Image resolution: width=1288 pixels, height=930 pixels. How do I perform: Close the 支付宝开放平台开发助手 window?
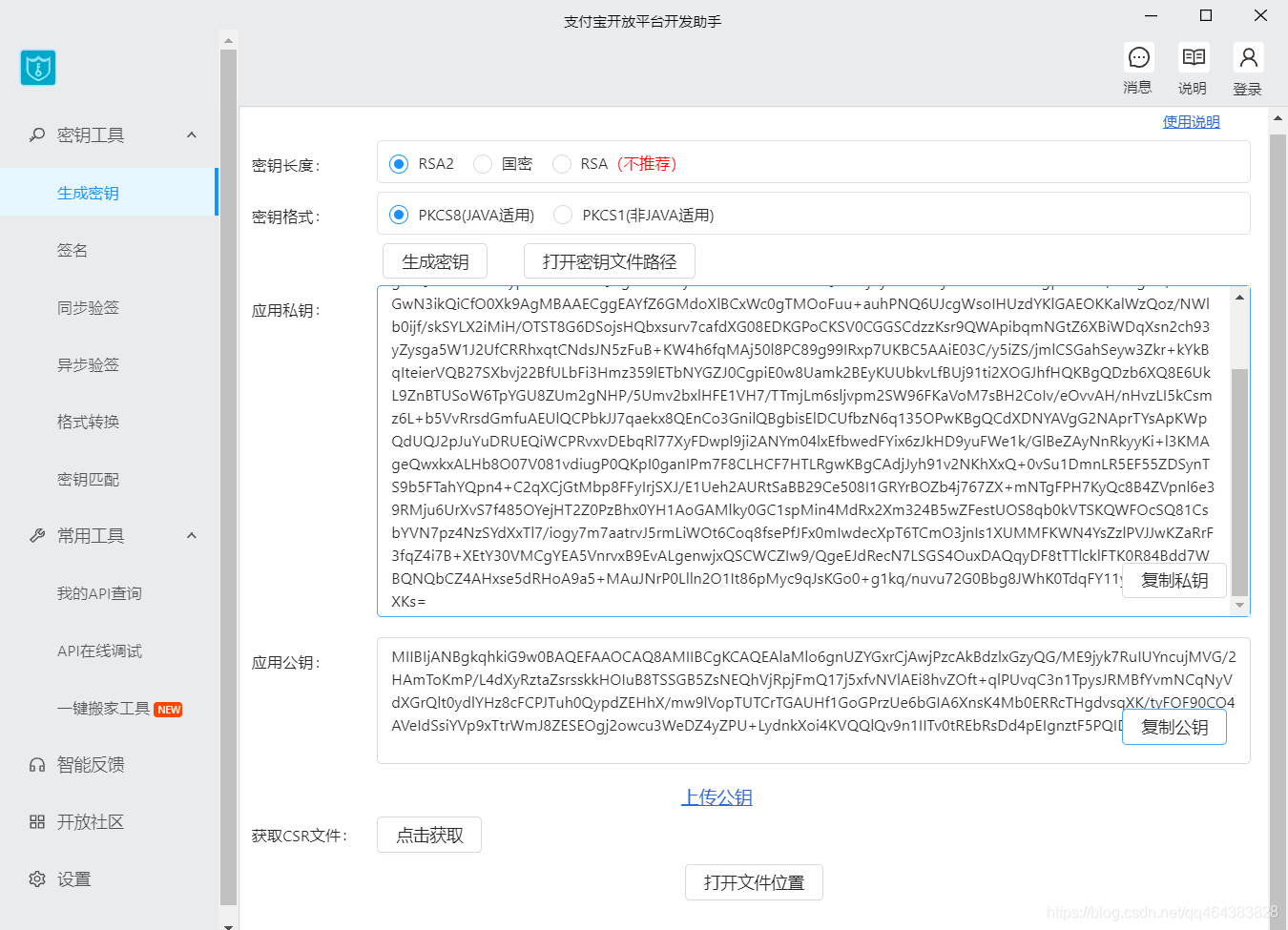coord(1260,16)
